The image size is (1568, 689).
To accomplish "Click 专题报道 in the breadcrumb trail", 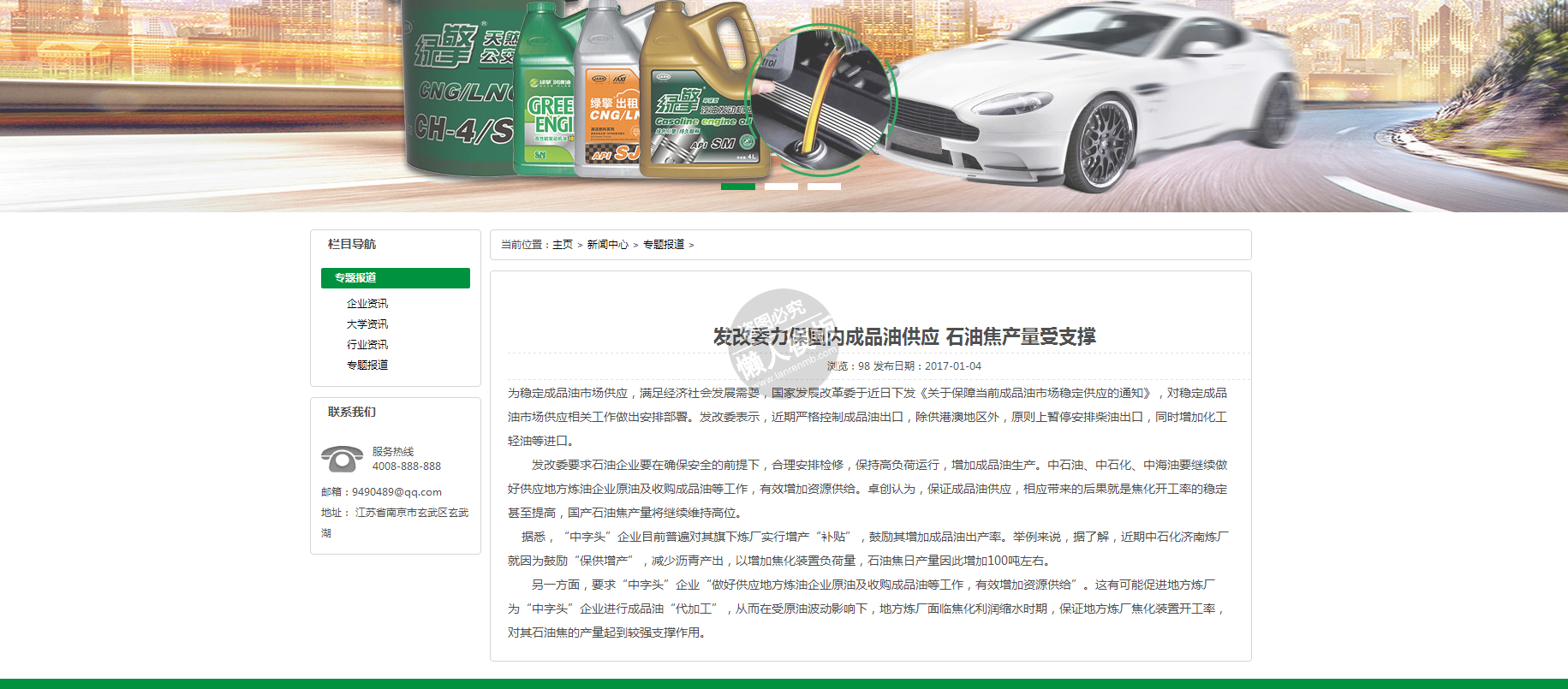I will pos(664,245).
